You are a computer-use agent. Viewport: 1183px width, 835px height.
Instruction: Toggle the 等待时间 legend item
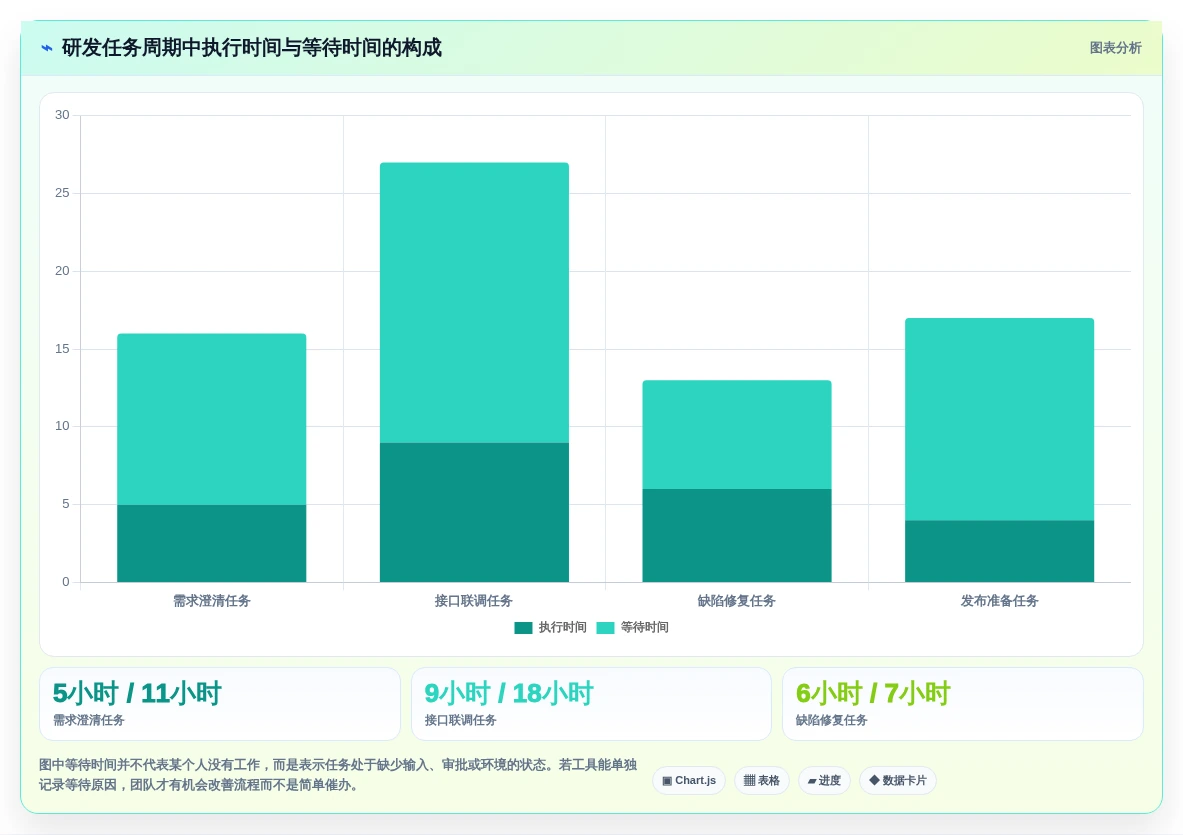[x=632, y=628]
